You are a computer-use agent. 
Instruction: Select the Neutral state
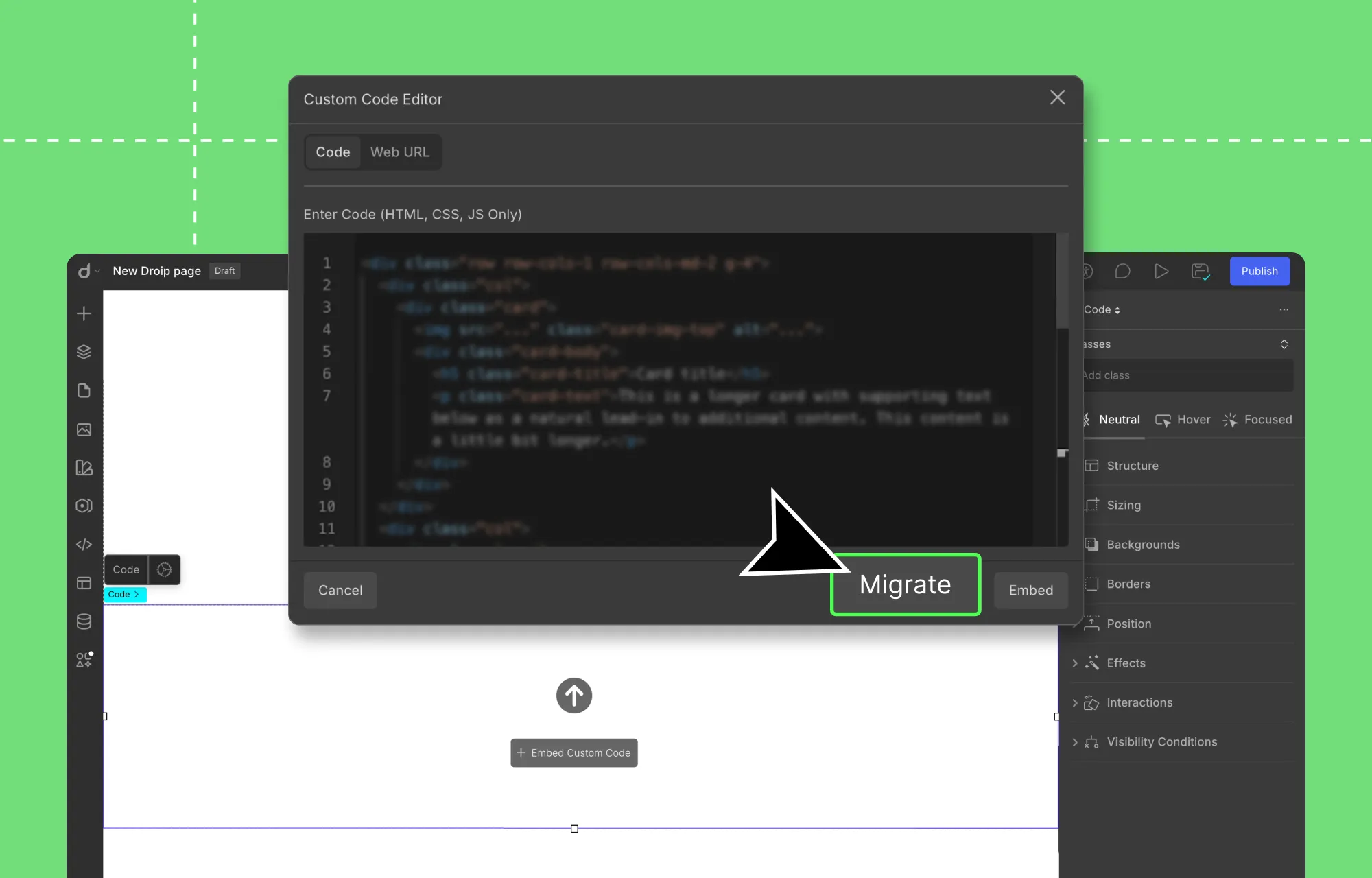tap(1119, 419)
